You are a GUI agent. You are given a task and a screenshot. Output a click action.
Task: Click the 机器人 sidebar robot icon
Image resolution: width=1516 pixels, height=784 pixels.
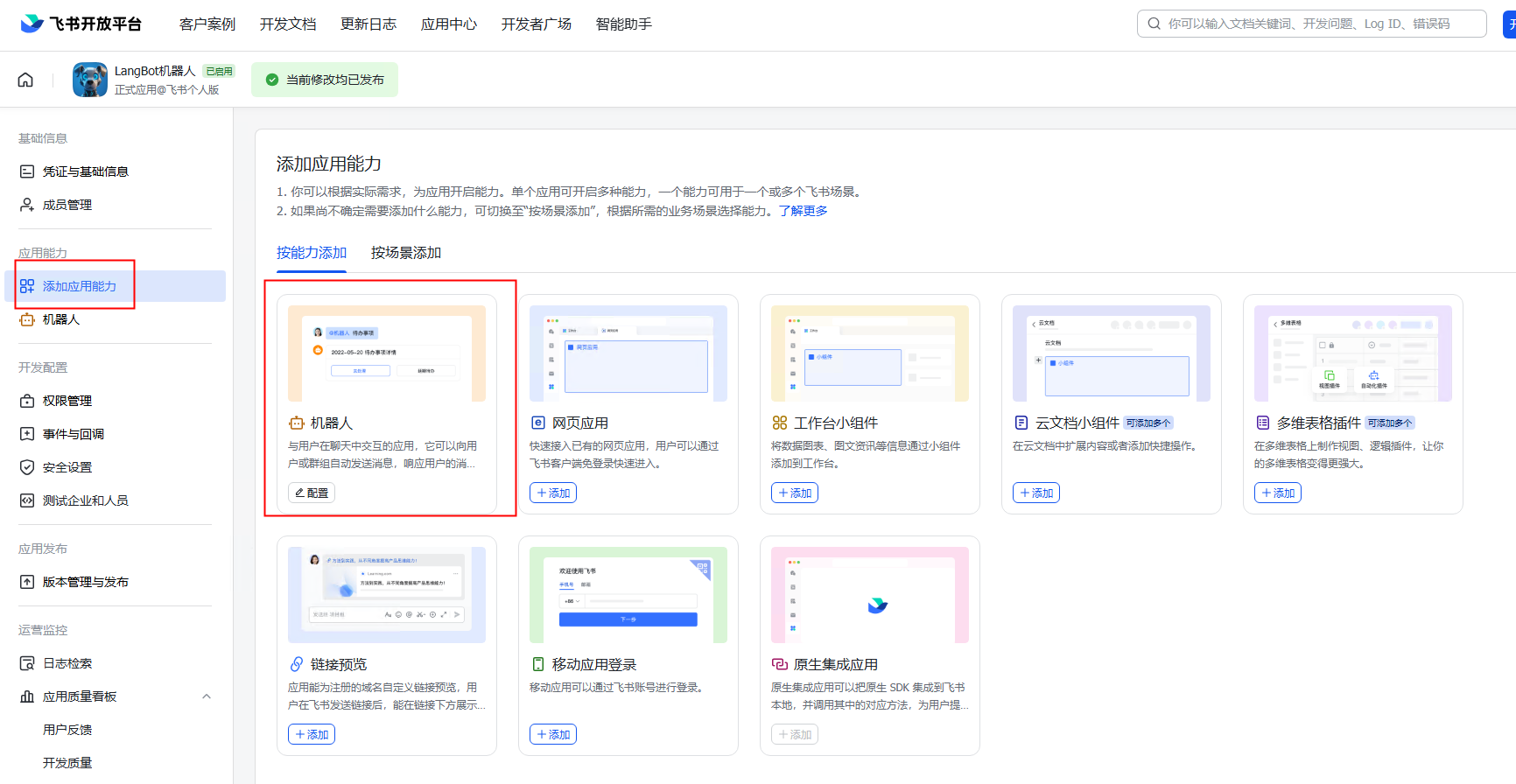[x=27, y=319]
